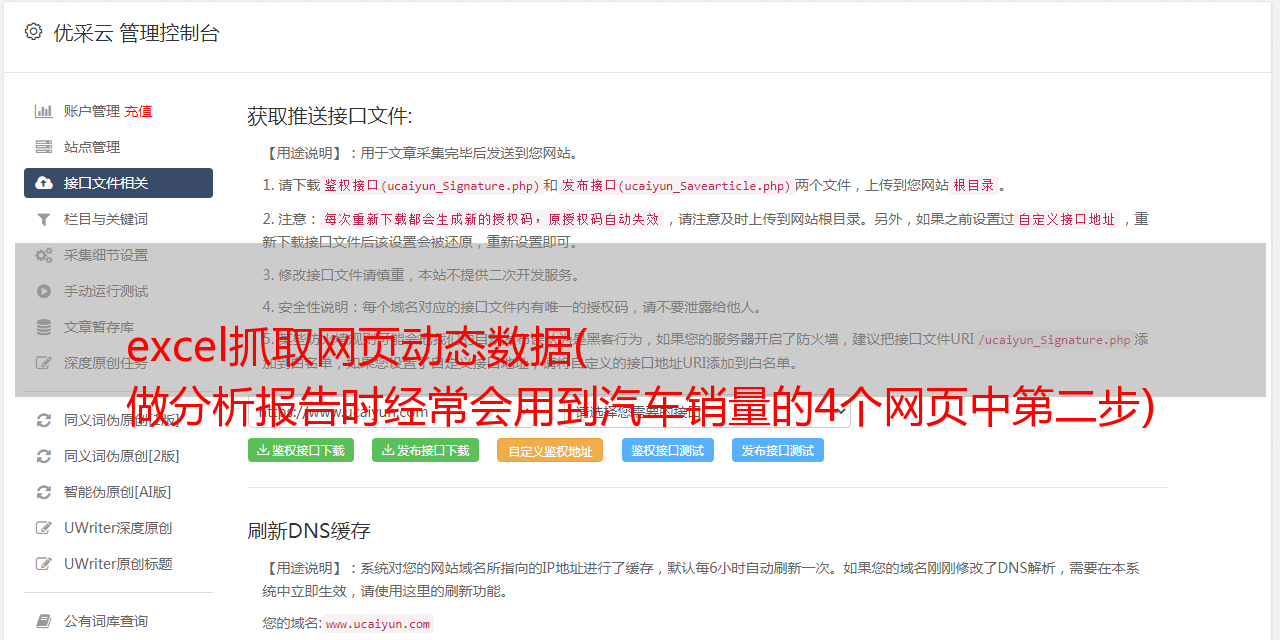1280x640 pixels.
Task: Open 采集细节设置 in the sidebar
Action: 106,255
